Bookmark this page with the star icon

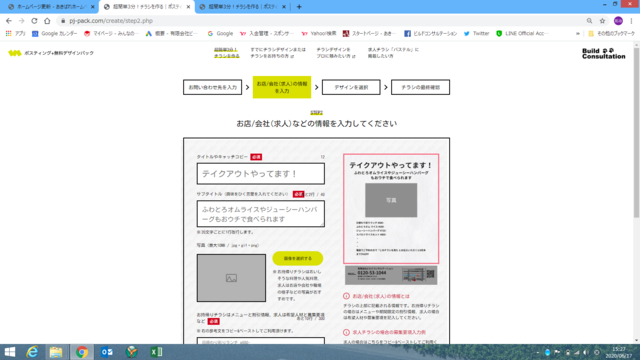click(602, 21)
